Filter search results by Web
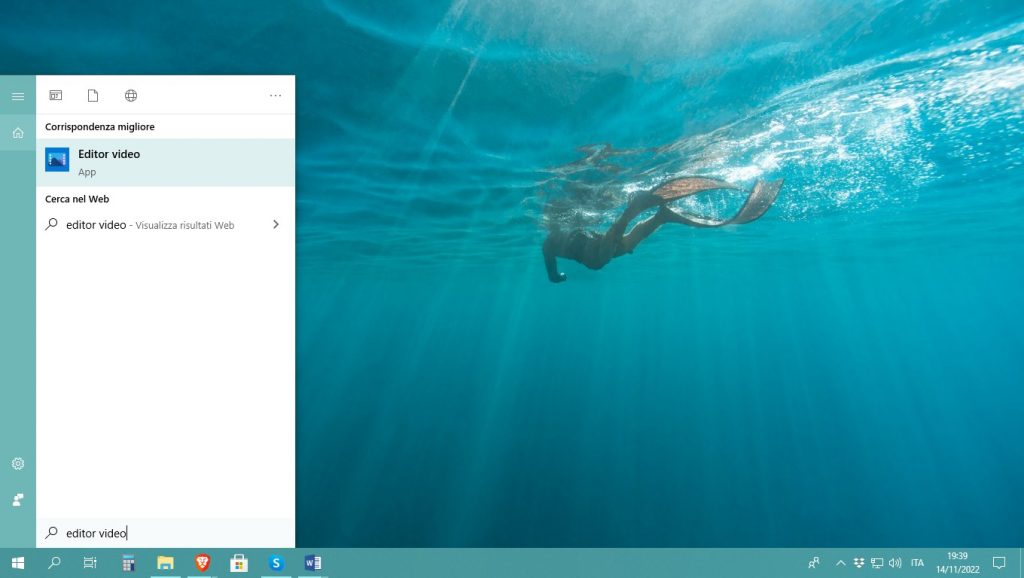 click(x=131, y=96)
